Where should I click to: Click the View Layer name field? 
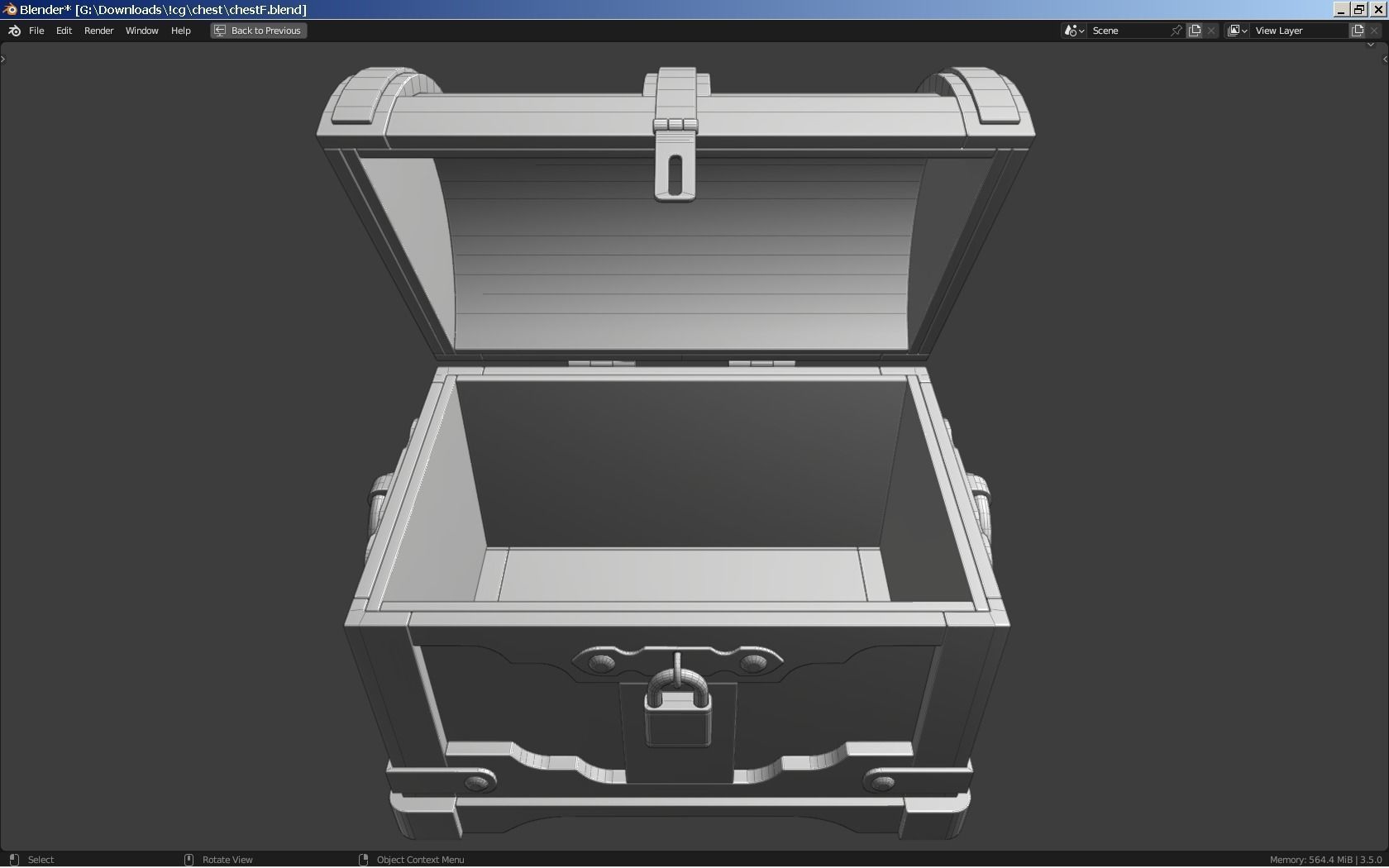[x=1298, y=31]
